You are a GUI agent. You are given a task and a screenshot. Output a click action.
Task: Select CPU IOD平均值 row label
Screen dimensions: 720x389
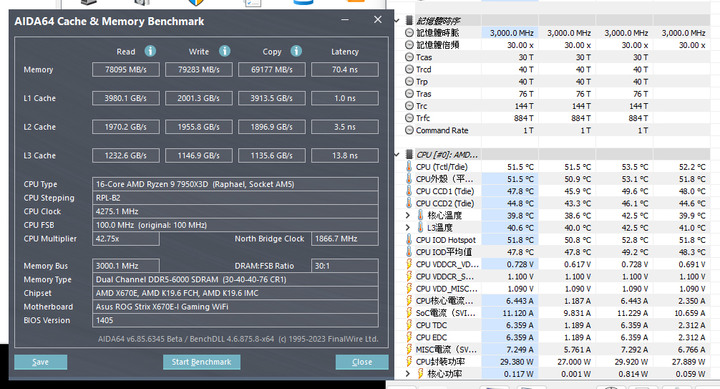pos(444,252)
